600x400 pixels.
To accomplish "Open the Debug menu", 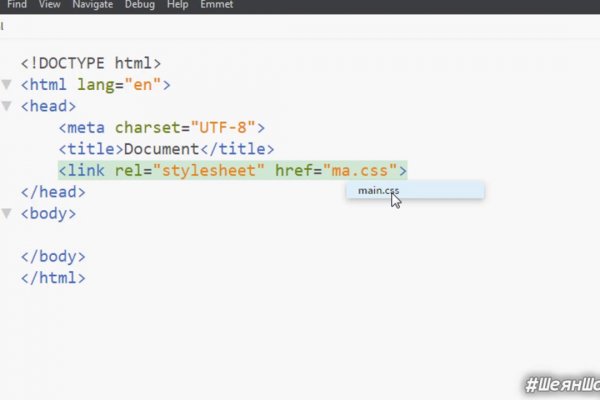I will (140, 5).
